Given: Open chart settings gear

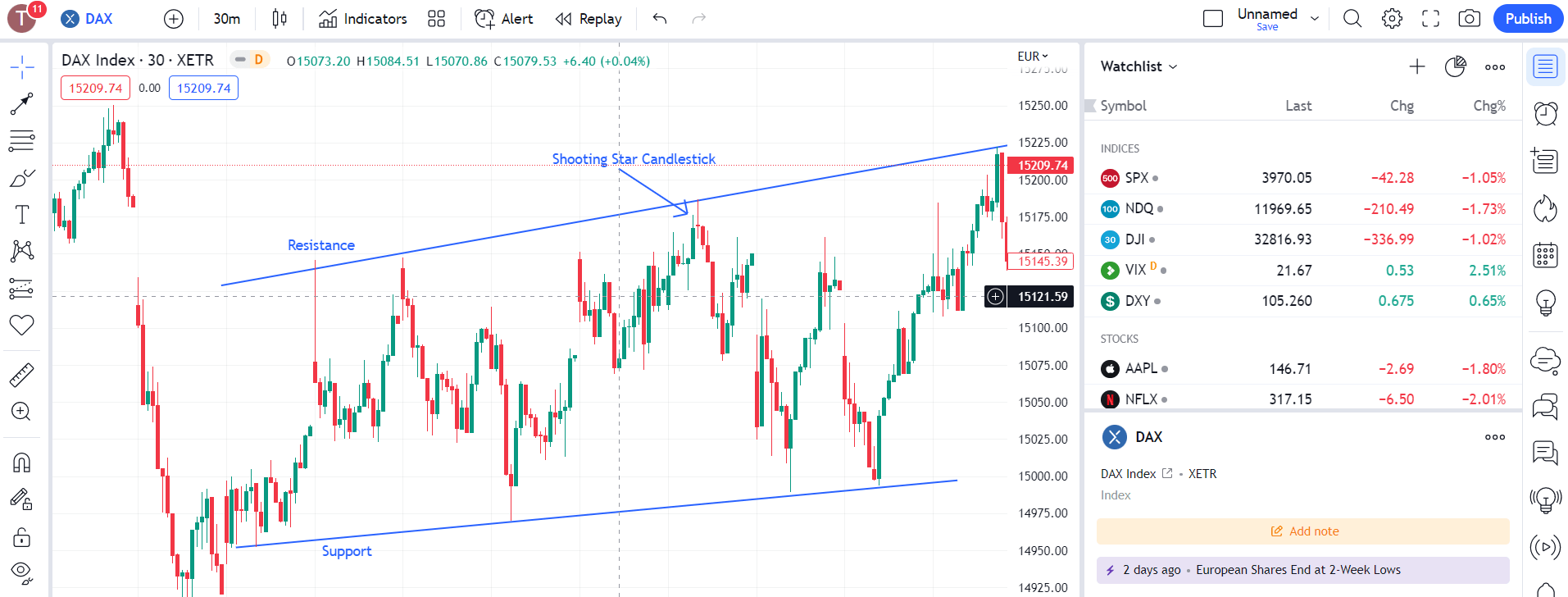Looking at the screenshot, I should (x=1392, y=19).
